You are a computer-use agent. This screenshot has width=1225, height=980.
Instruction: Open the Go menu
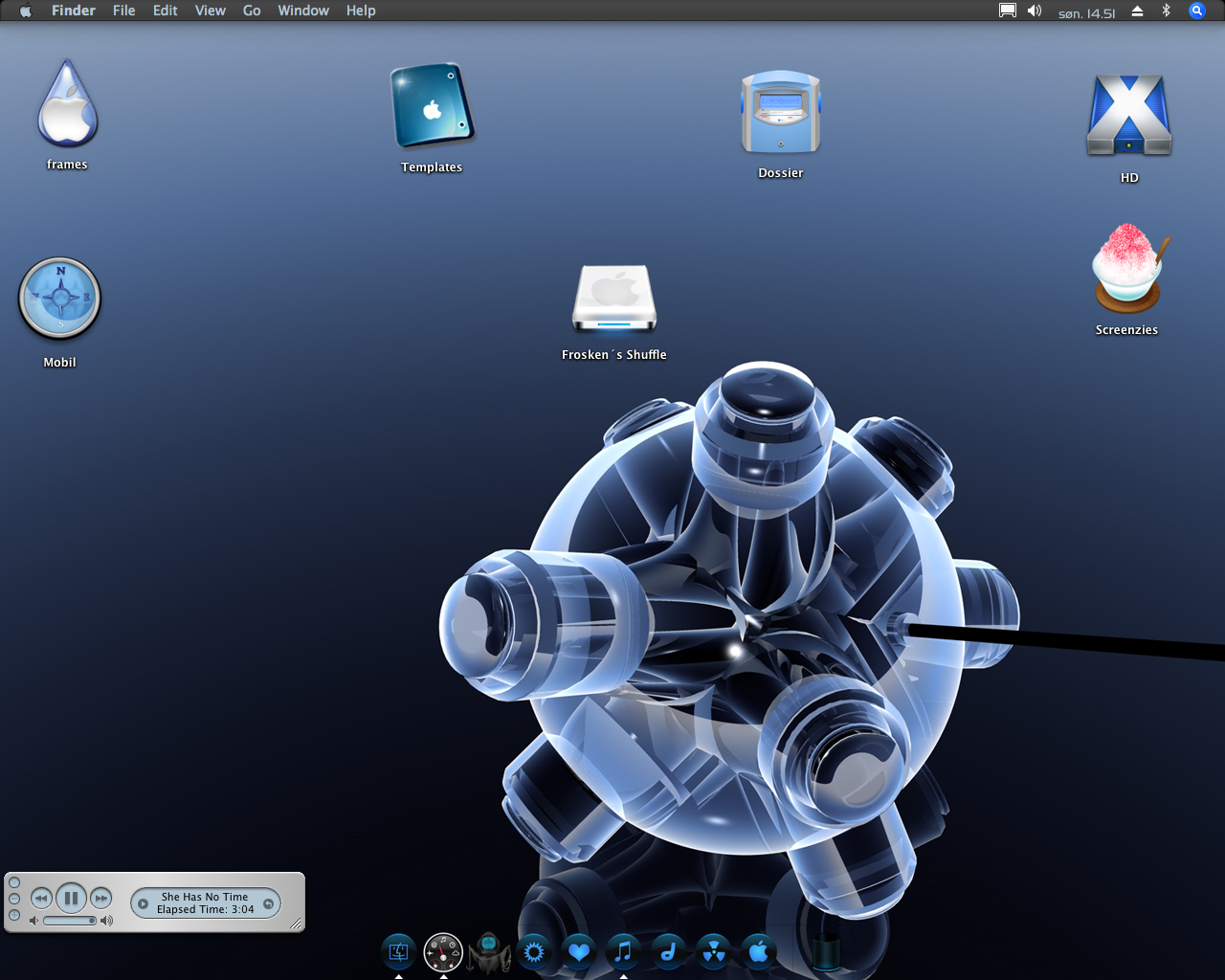click(x=252, y=11)
